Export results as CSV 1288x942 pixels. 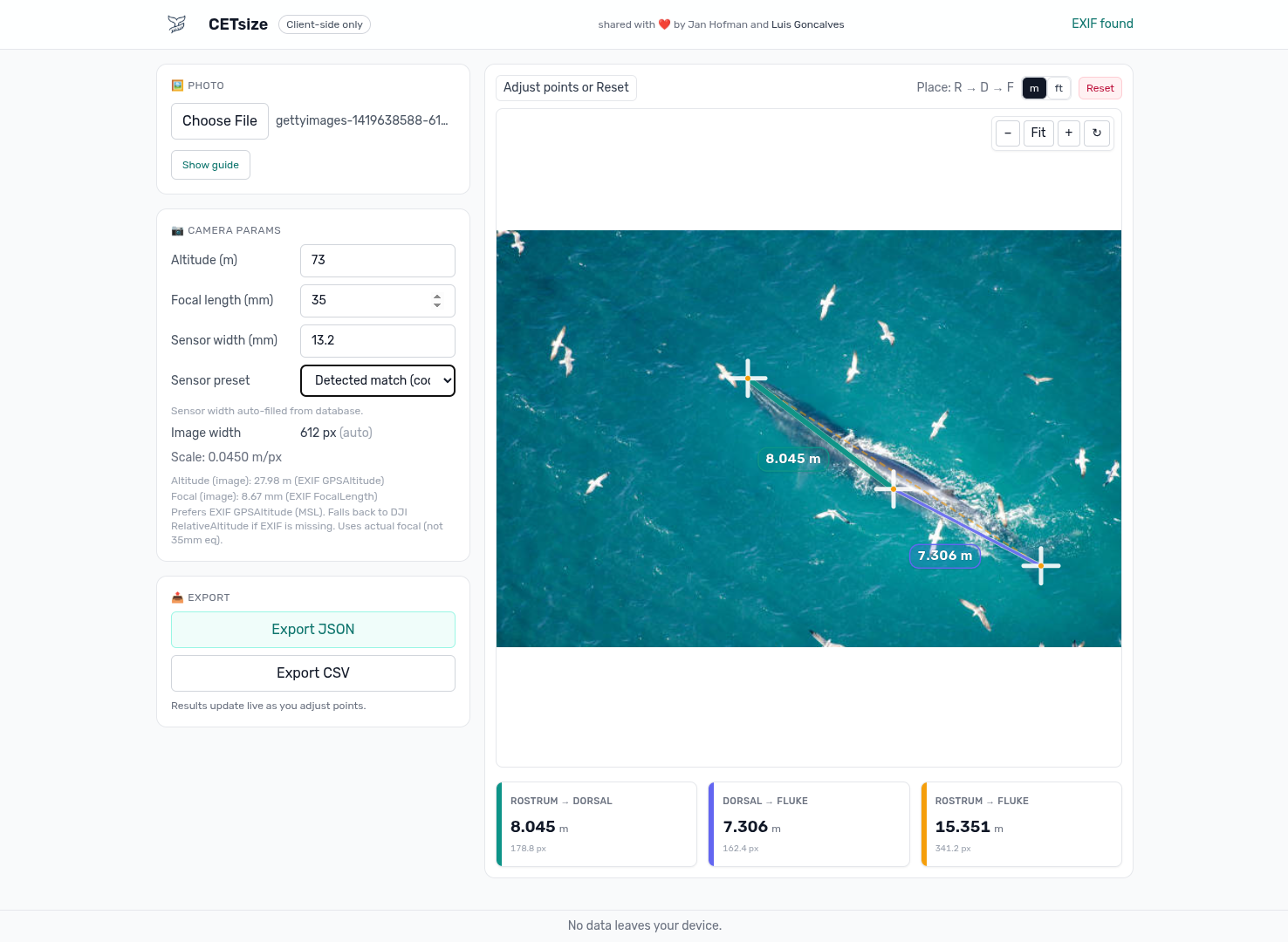[313, 673]
